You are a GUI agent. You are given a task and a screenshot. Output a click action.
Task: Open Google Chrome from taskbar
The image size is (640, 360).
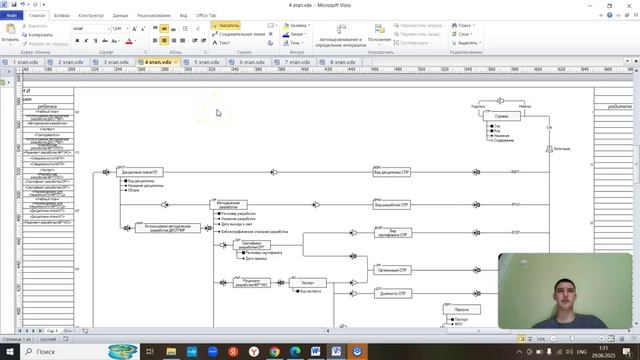[x=274, y=351]
